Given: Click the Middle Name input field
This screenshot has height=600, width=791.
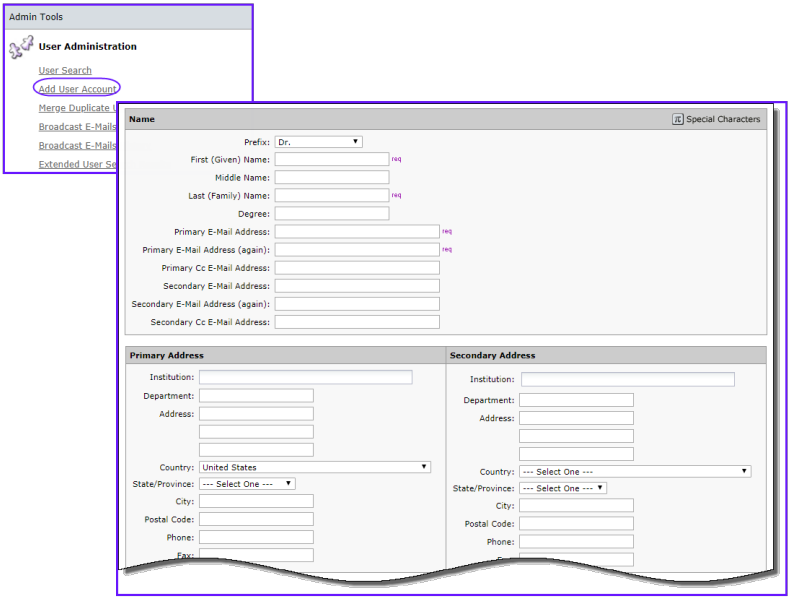Looking at the screenshot, I should (x=331, y=177).
